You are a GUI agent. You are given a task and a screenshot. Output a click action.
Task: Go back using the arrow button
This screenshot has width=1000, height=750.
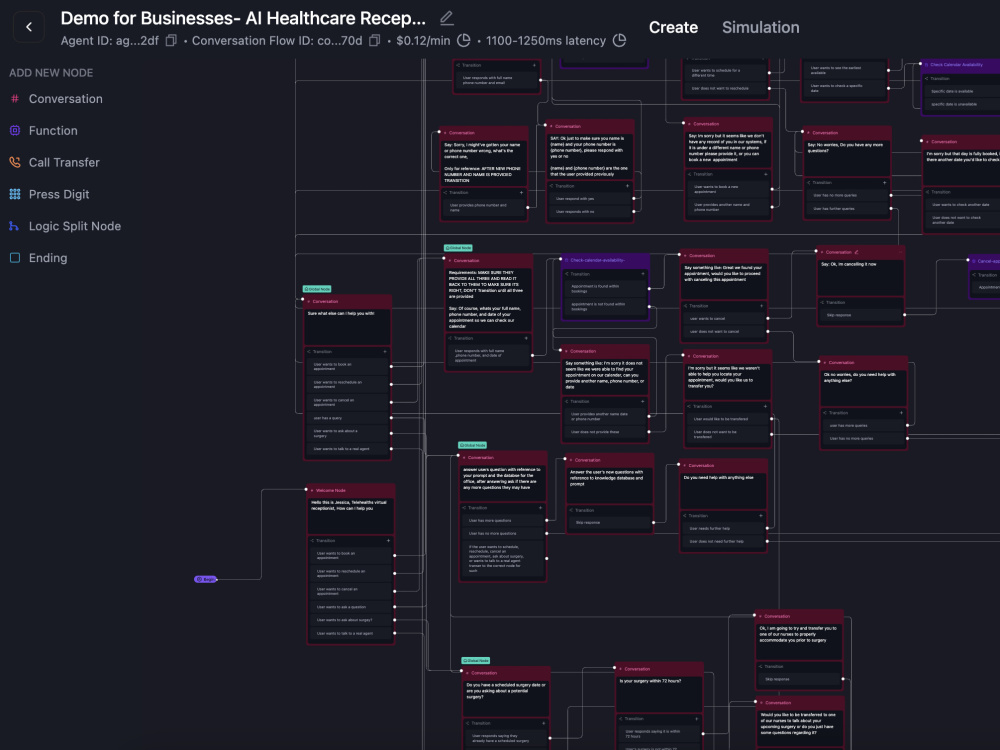click(x=29, y=27)
